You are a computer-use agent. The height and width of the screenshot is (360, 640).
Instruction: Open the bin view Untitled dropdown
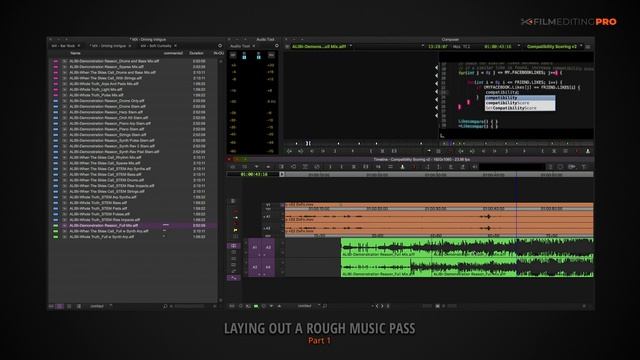100,306
